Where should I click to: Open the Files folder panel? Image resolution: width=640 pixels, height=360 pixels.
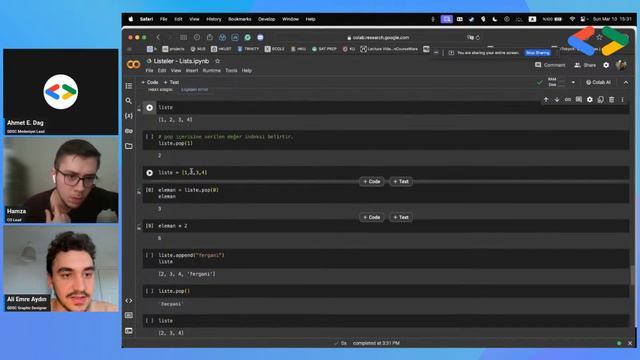(129, 146)
